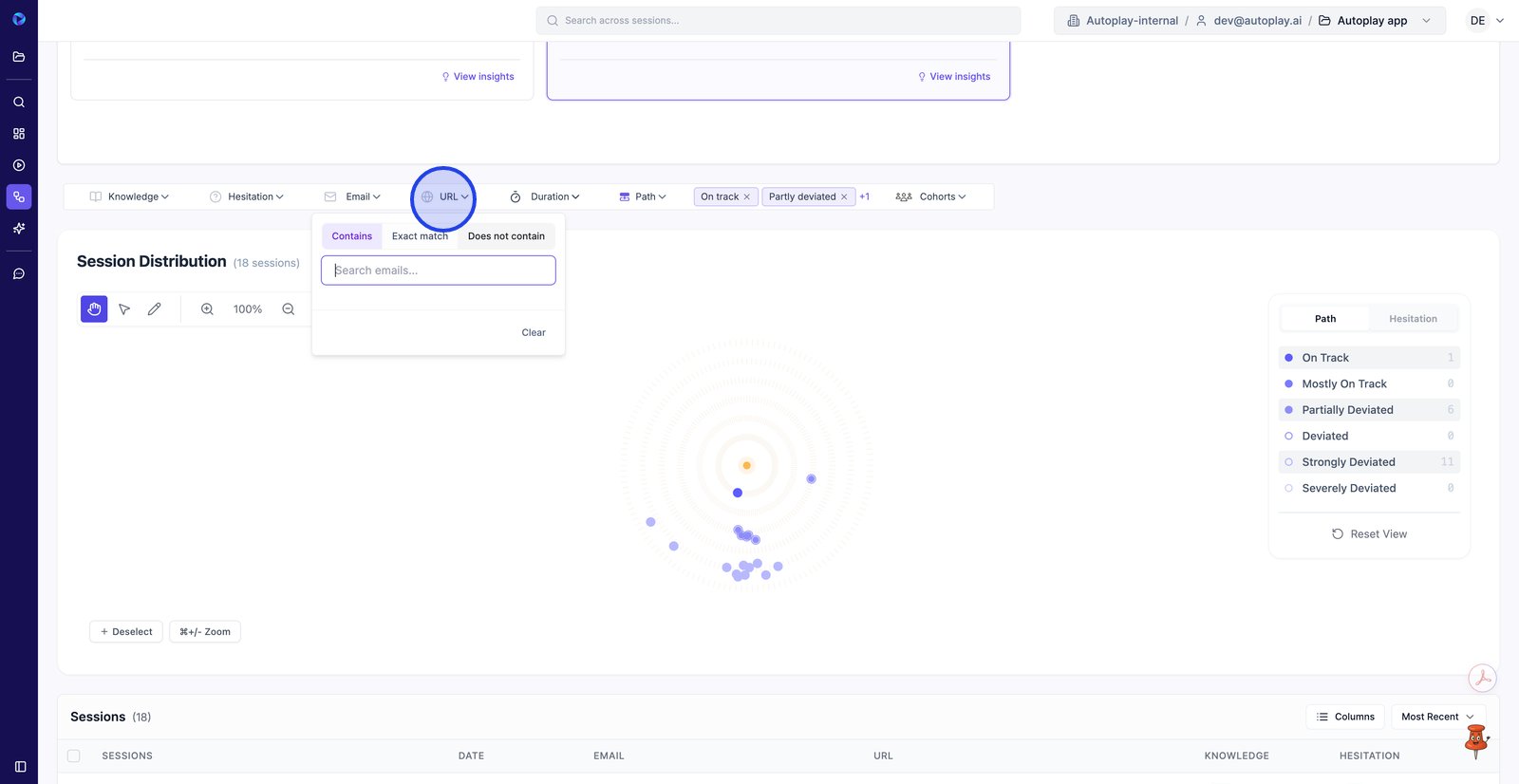Toggle the On Track legend item
Screen dimensions: 1519x784
click(x=1325, y=358)
